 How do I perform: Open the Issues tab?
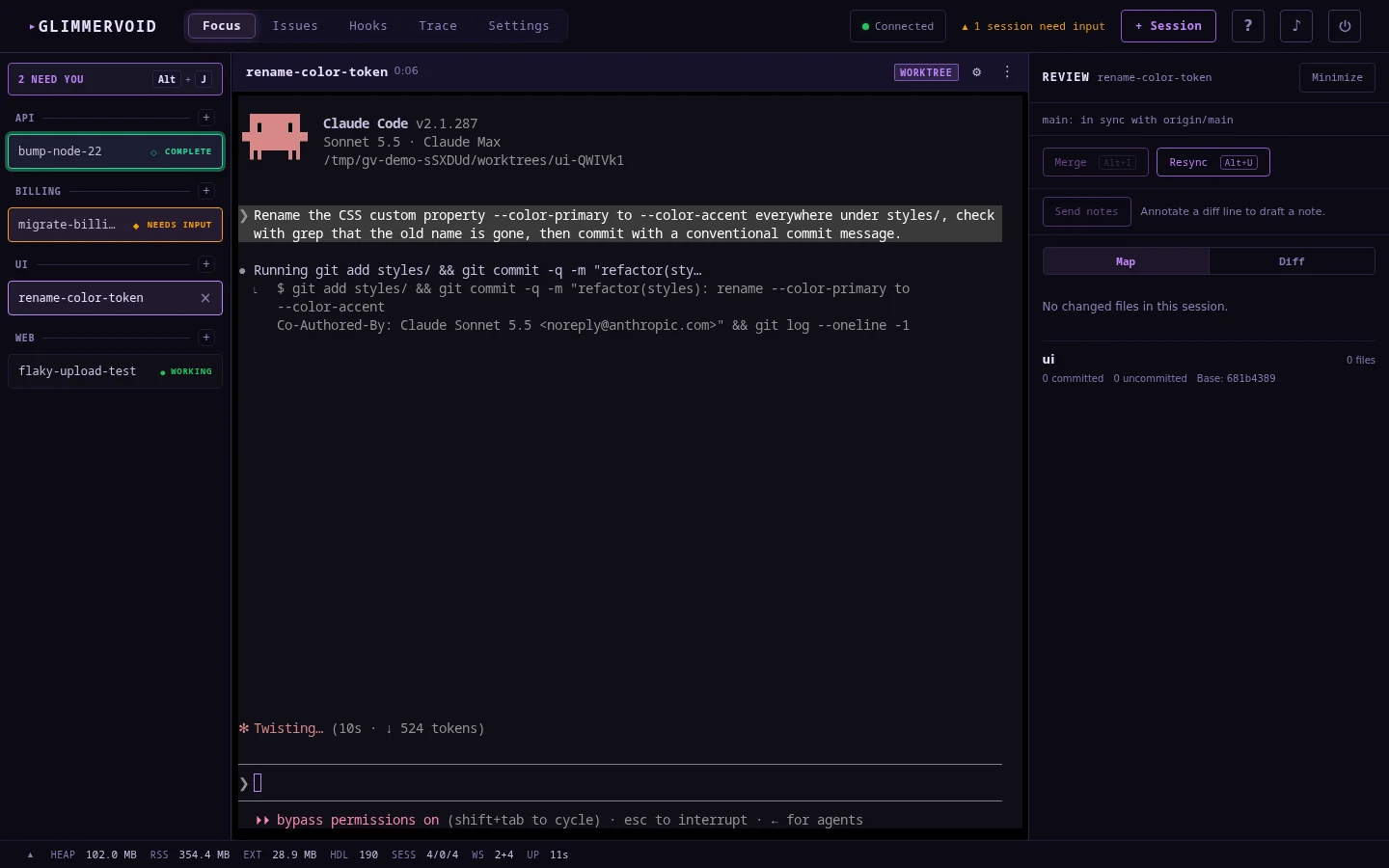[295, 26]
